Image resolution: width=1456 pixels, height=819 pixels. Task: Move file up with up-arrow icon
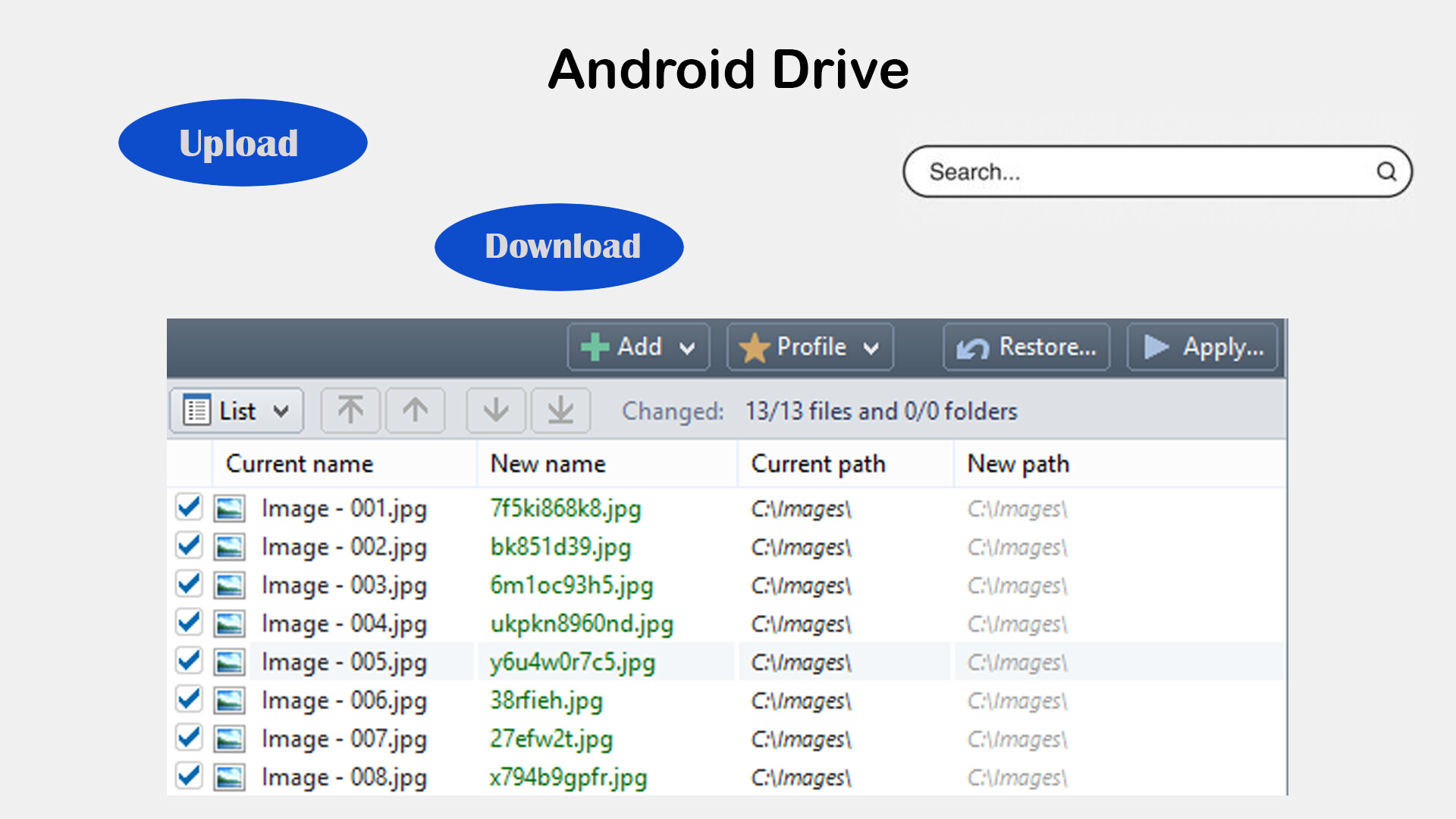coord(415,410)
